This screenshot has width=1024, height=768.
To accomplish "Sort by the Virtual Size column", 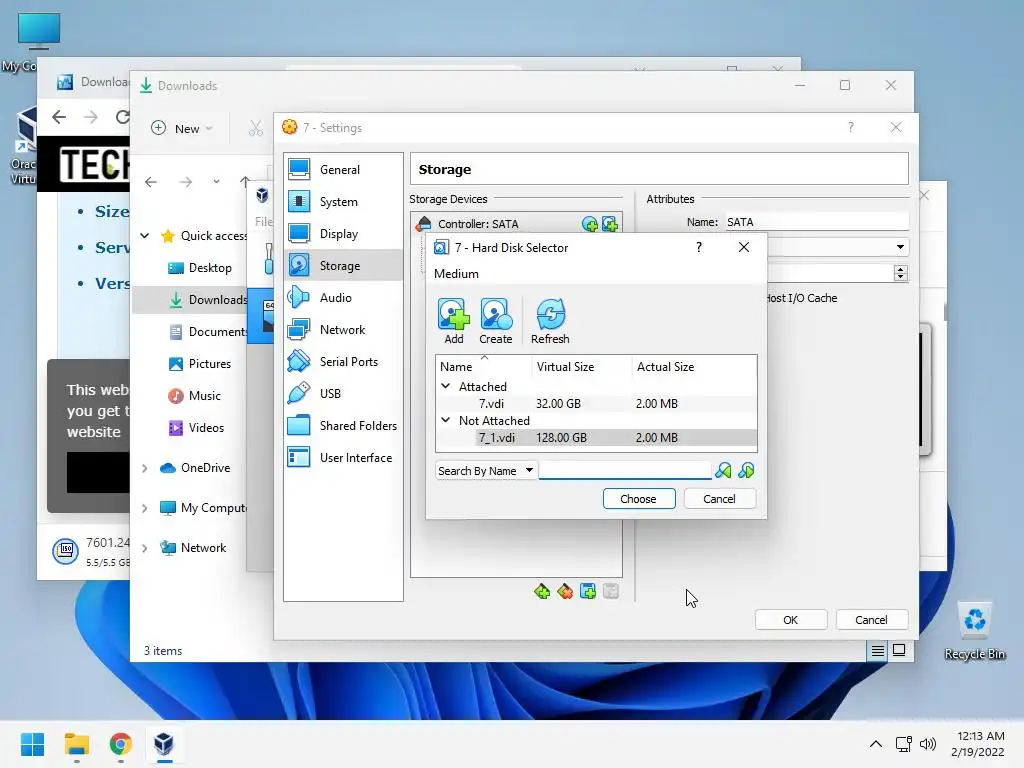I will [583, 367].
